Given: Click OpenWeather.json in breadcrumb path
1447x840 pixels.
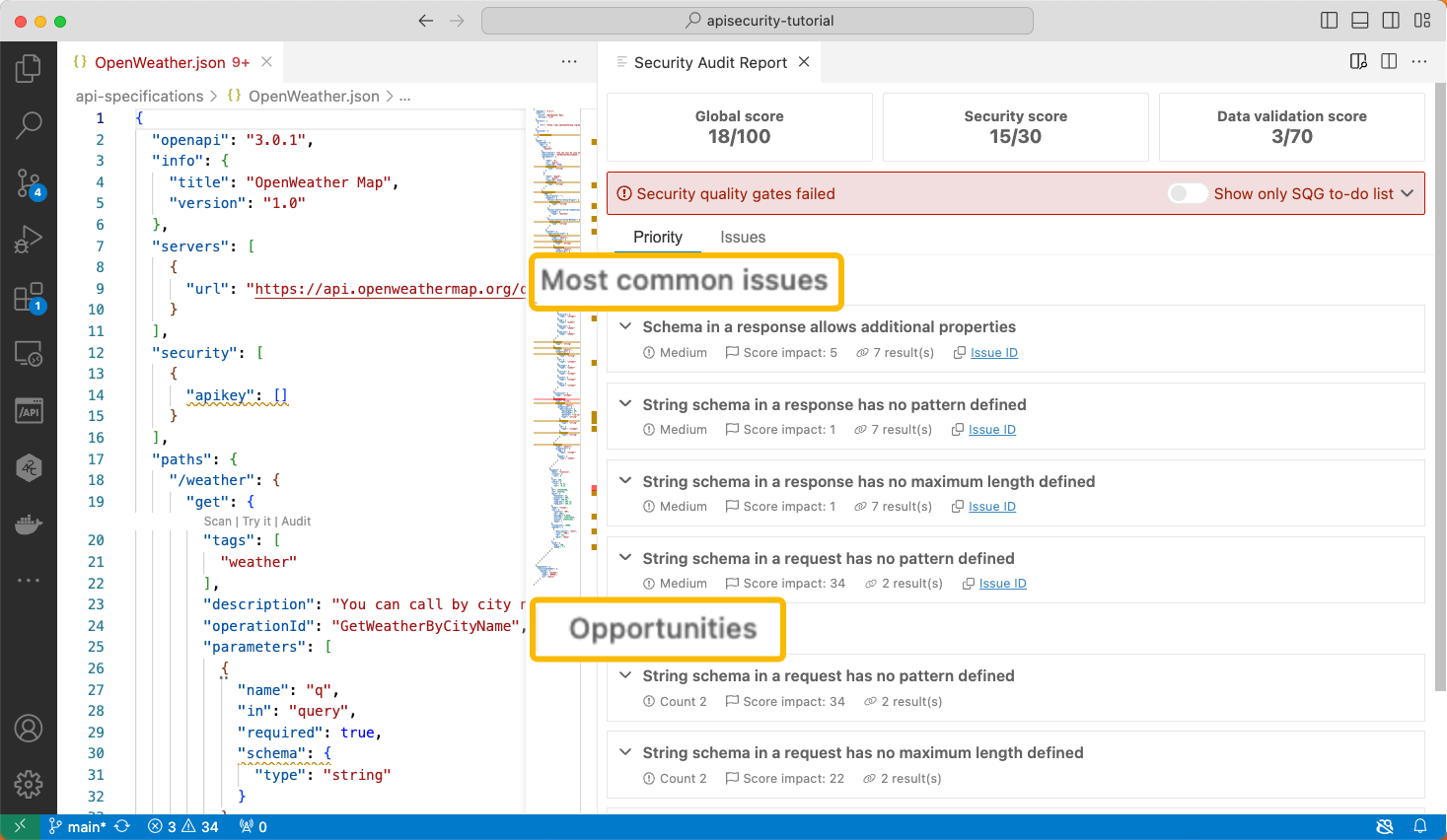Looking at the screenshot, I should click(x=314, y=96).
